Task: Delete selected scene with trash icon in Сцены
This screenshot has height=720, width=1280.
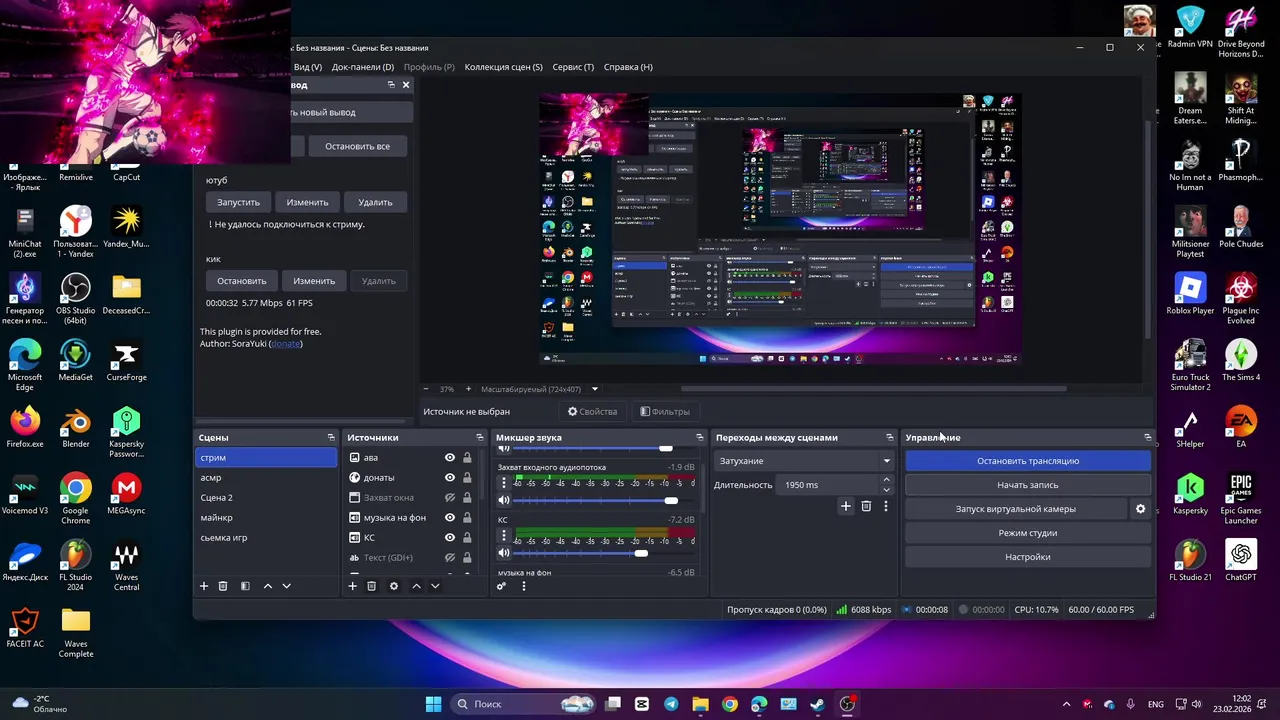Action: [x=223, y=586]
